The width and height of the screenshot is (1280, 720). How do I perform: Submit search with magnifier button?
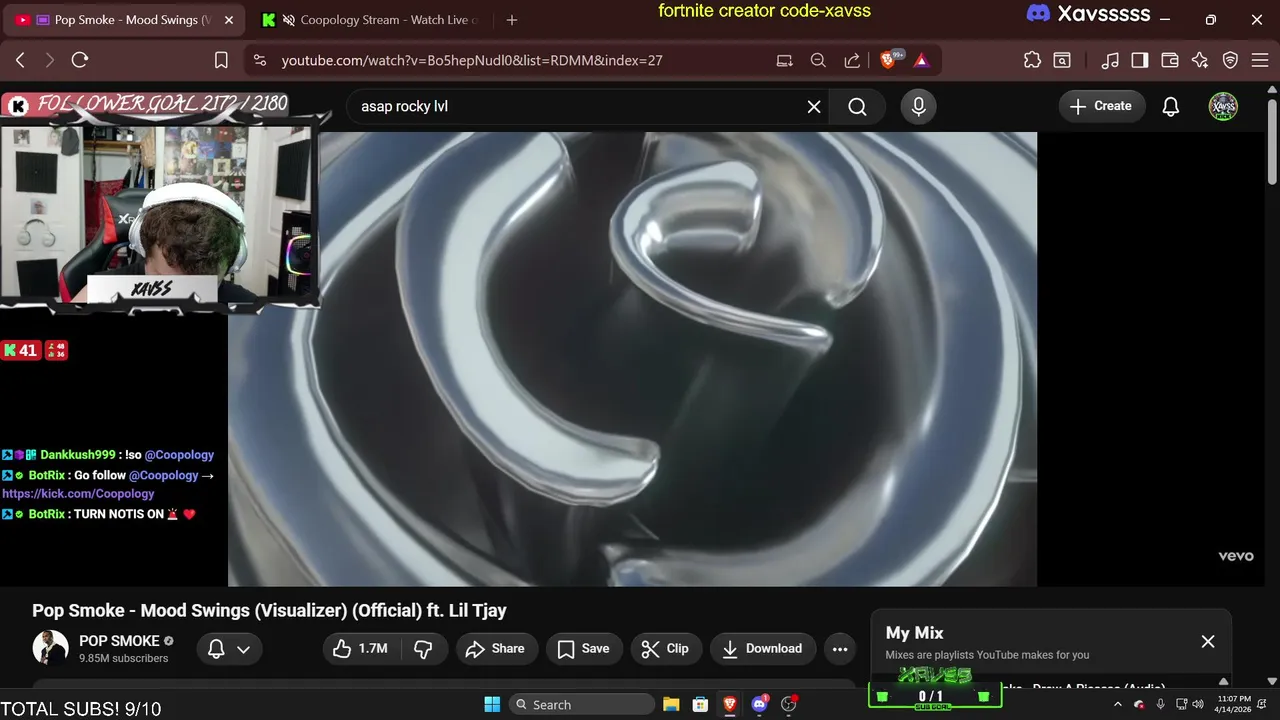coord(857,106)
